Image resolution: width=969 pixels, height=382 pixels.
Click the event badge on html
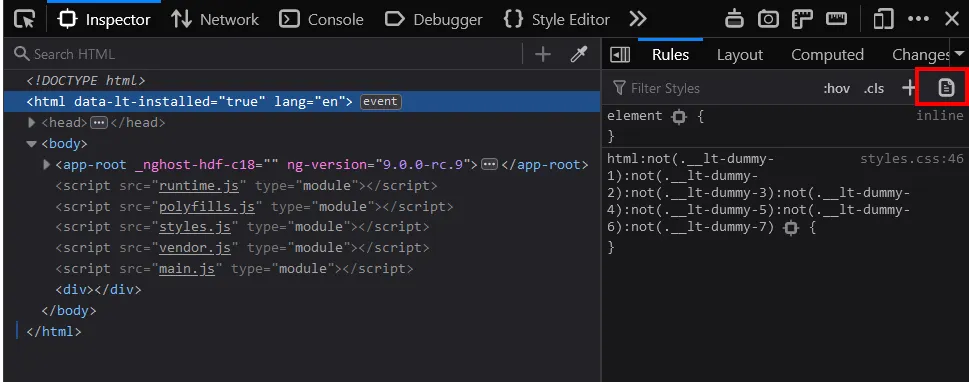(x=381, y=101)
